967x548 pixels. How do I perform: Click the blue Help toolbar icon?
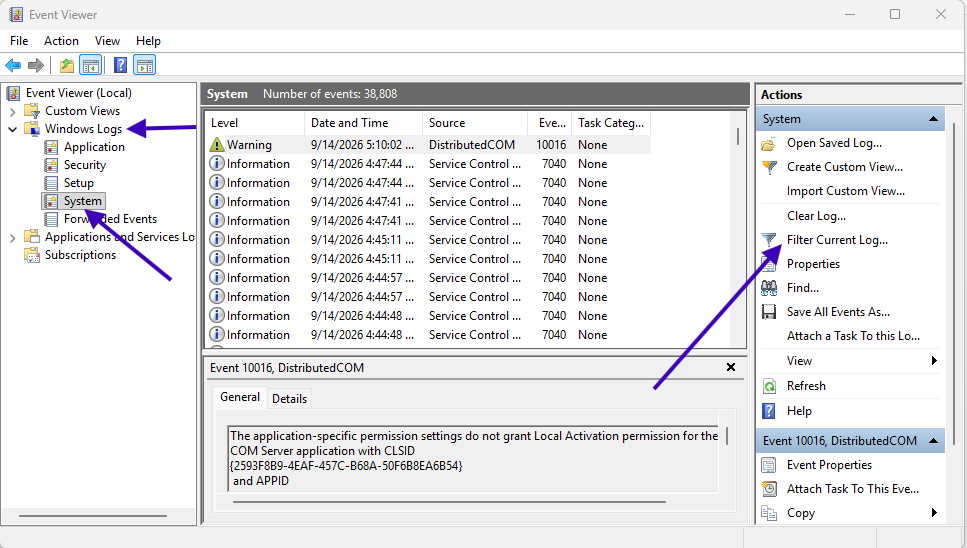121,65
